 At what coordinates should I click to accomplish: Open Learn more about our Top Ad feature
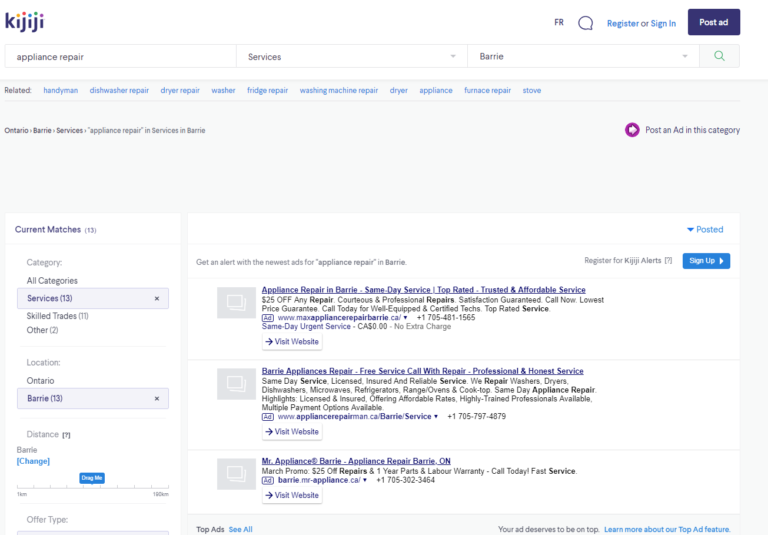667,530
